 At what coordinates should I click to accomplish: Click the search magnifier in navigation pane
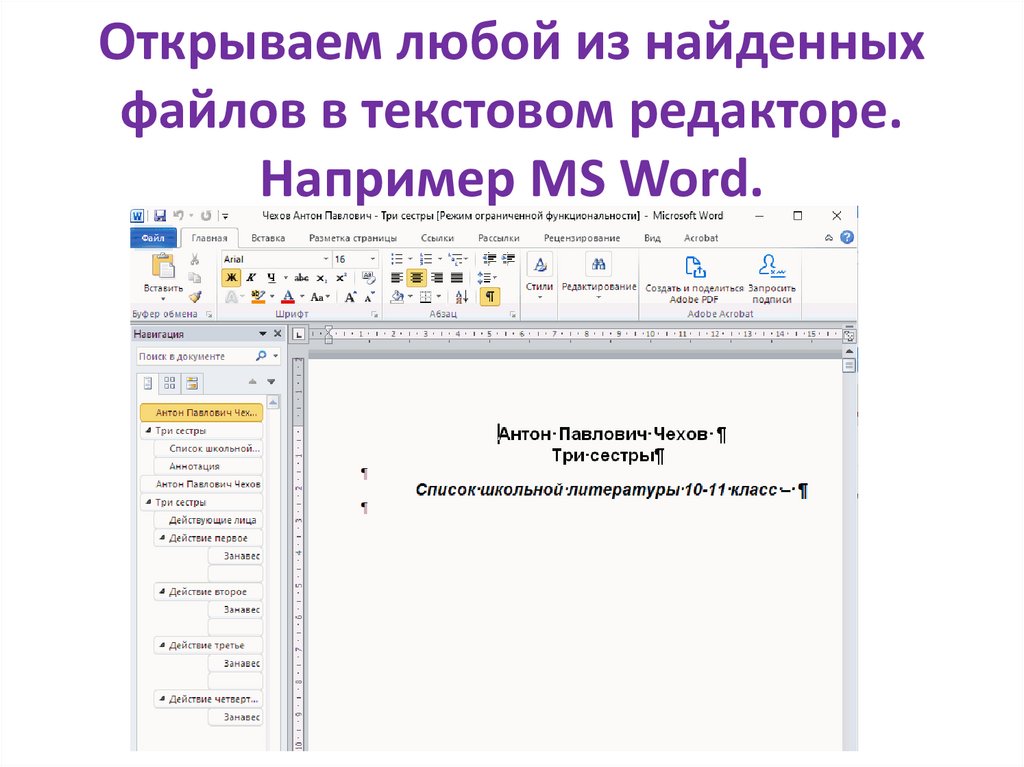(x=261, y=356)
